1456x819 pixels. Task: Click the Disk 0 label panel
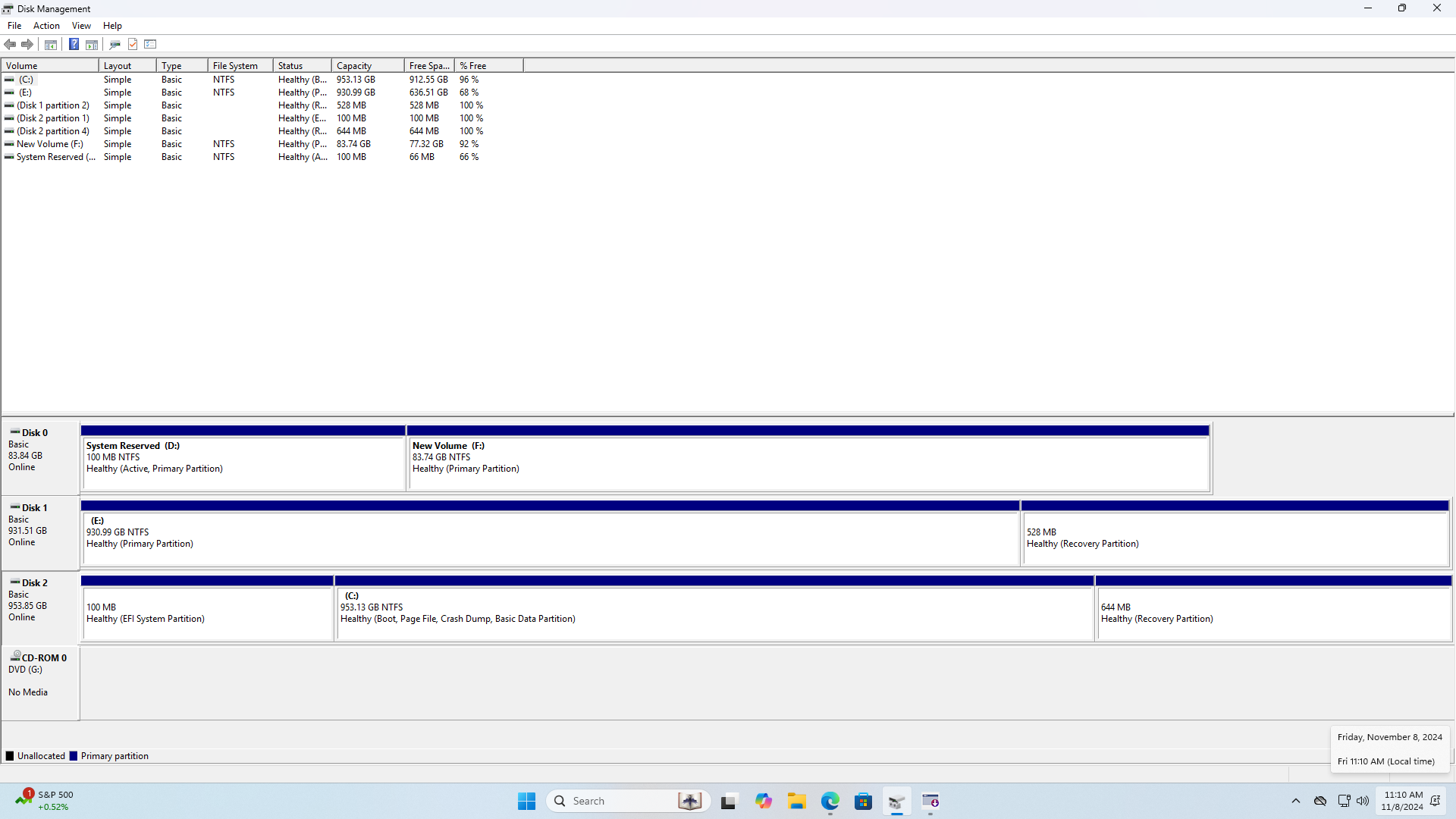click(x=41, y=457)
